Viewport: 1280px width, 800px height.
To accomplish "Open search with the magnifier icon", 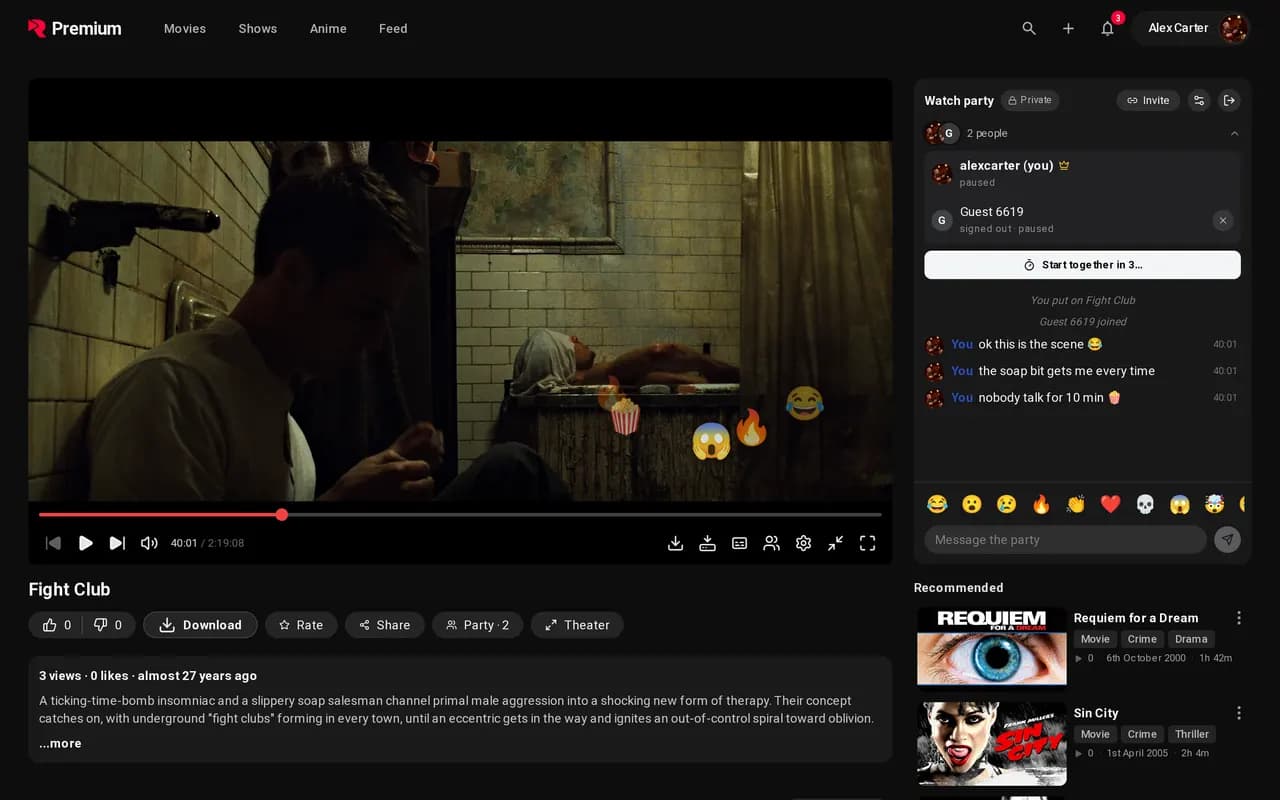I will click(1029, 28).
